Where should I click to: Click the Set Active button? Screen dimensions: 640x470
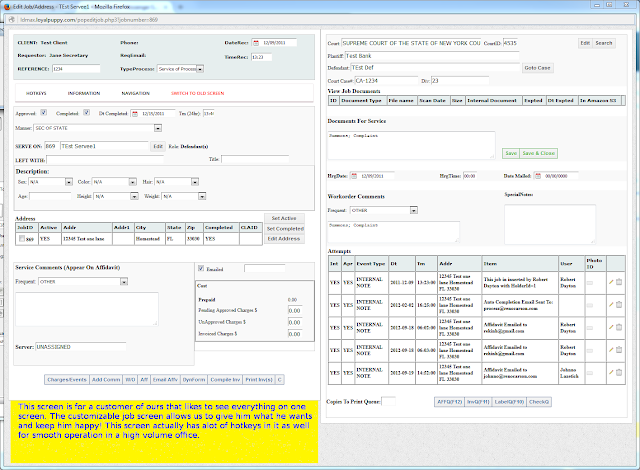[x=284, y=218]
